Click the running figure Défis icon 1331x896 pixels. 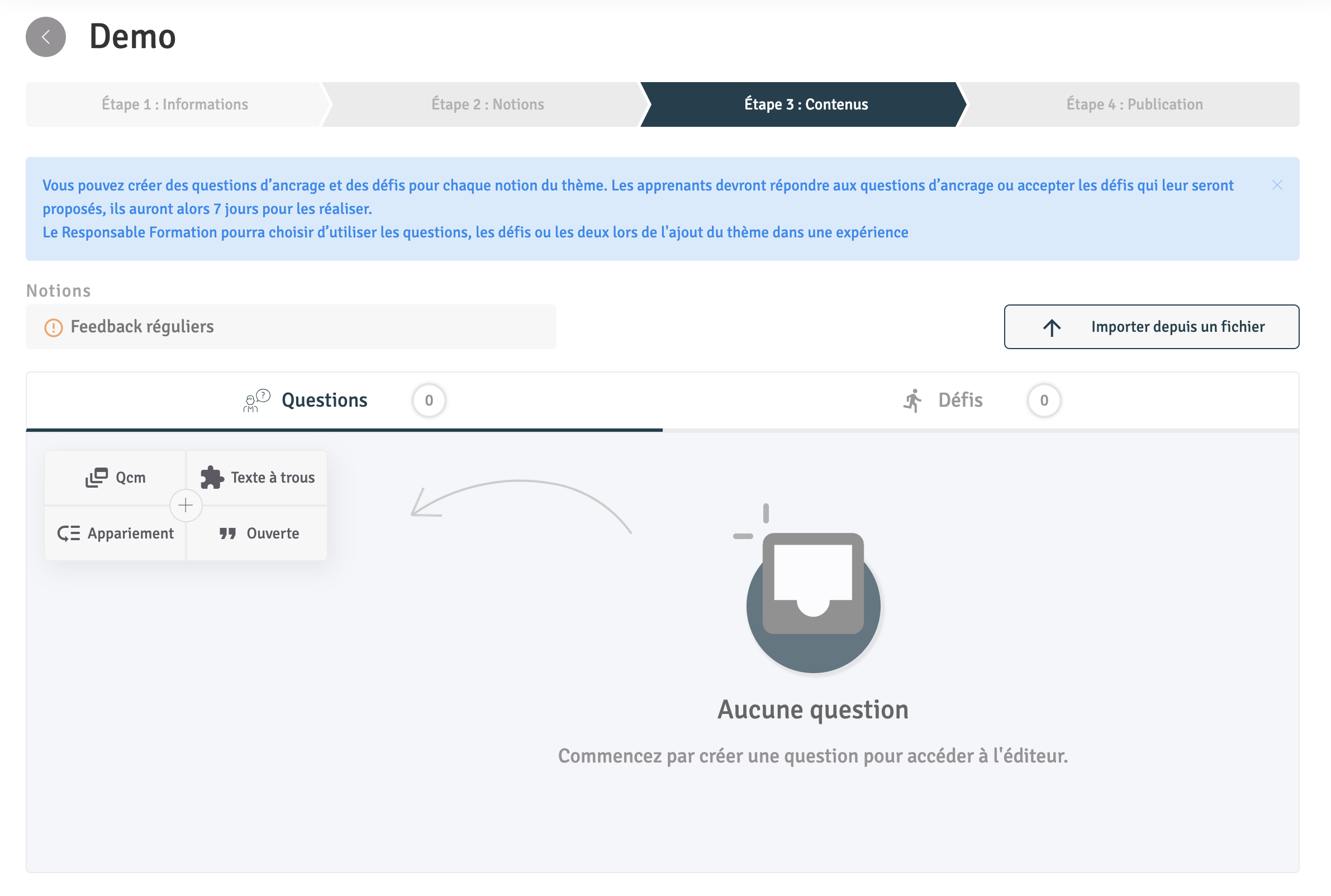pyautogui.click(x=912, y=401)
